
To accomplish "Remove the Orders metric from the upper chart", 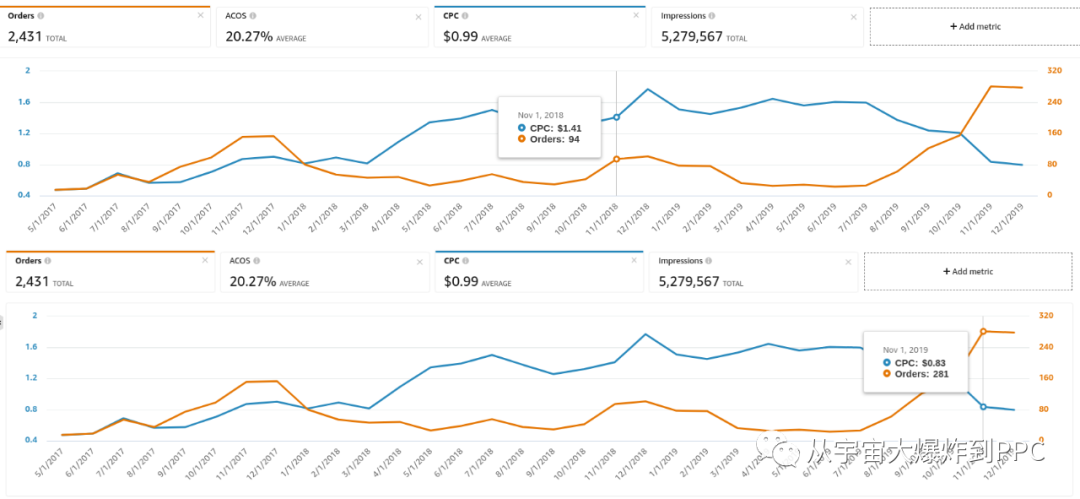I will coord(201,16).
